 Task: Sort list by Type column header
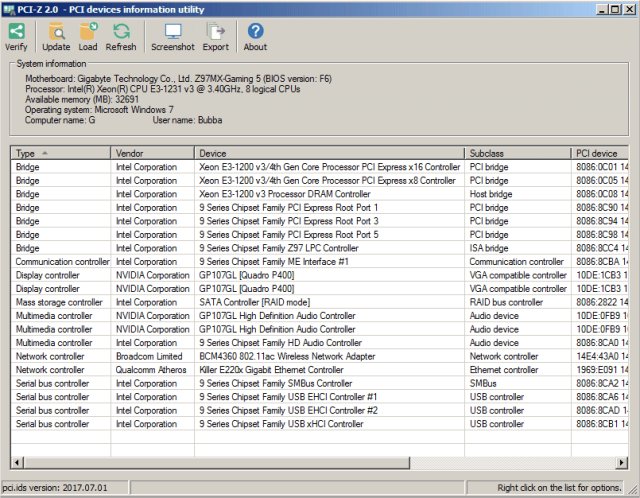pos(60,153)
